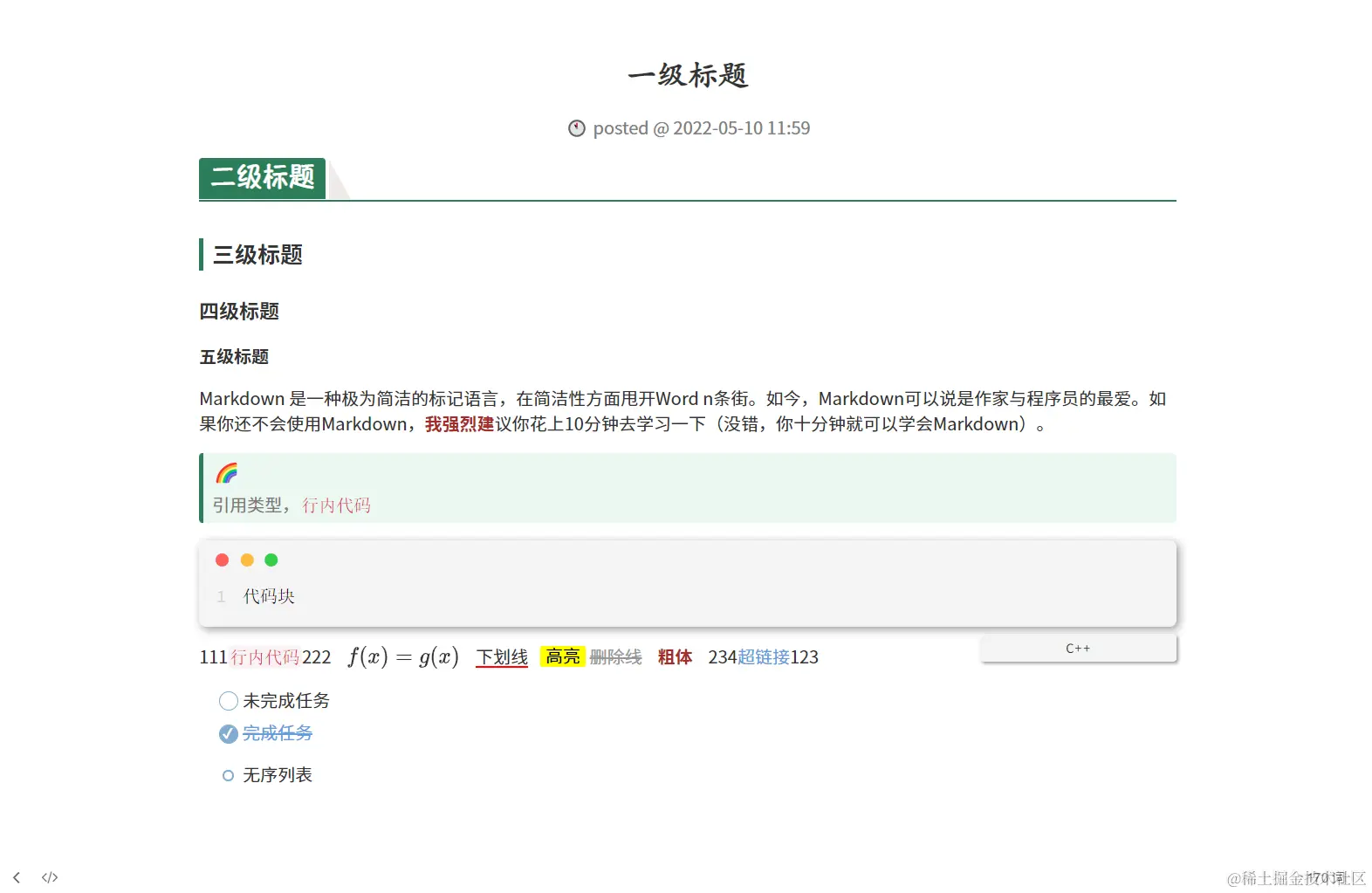Viewport: 1372px width, 893px height.
Task: Click the back arrow icon at bottom left
Action: pyautogui.click(x=17, y=877)
